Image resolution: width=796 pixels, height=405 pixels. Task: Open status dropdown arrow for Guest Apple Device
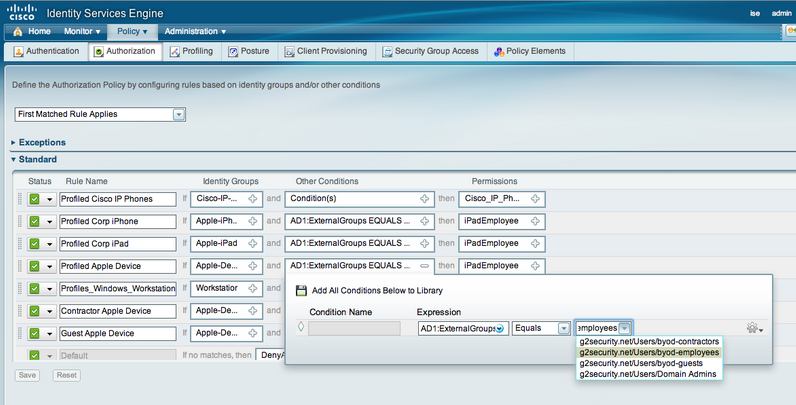coord(49,333)
